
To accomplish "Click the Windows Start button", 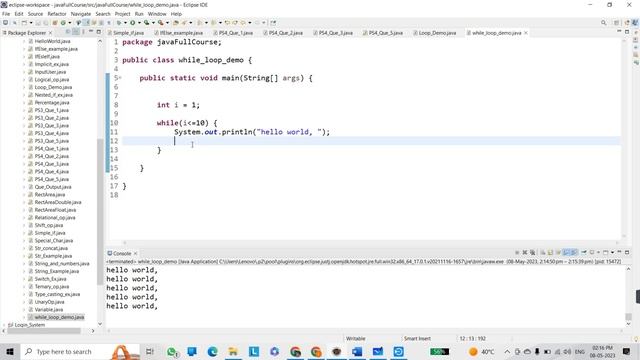I will coord(10,351).
